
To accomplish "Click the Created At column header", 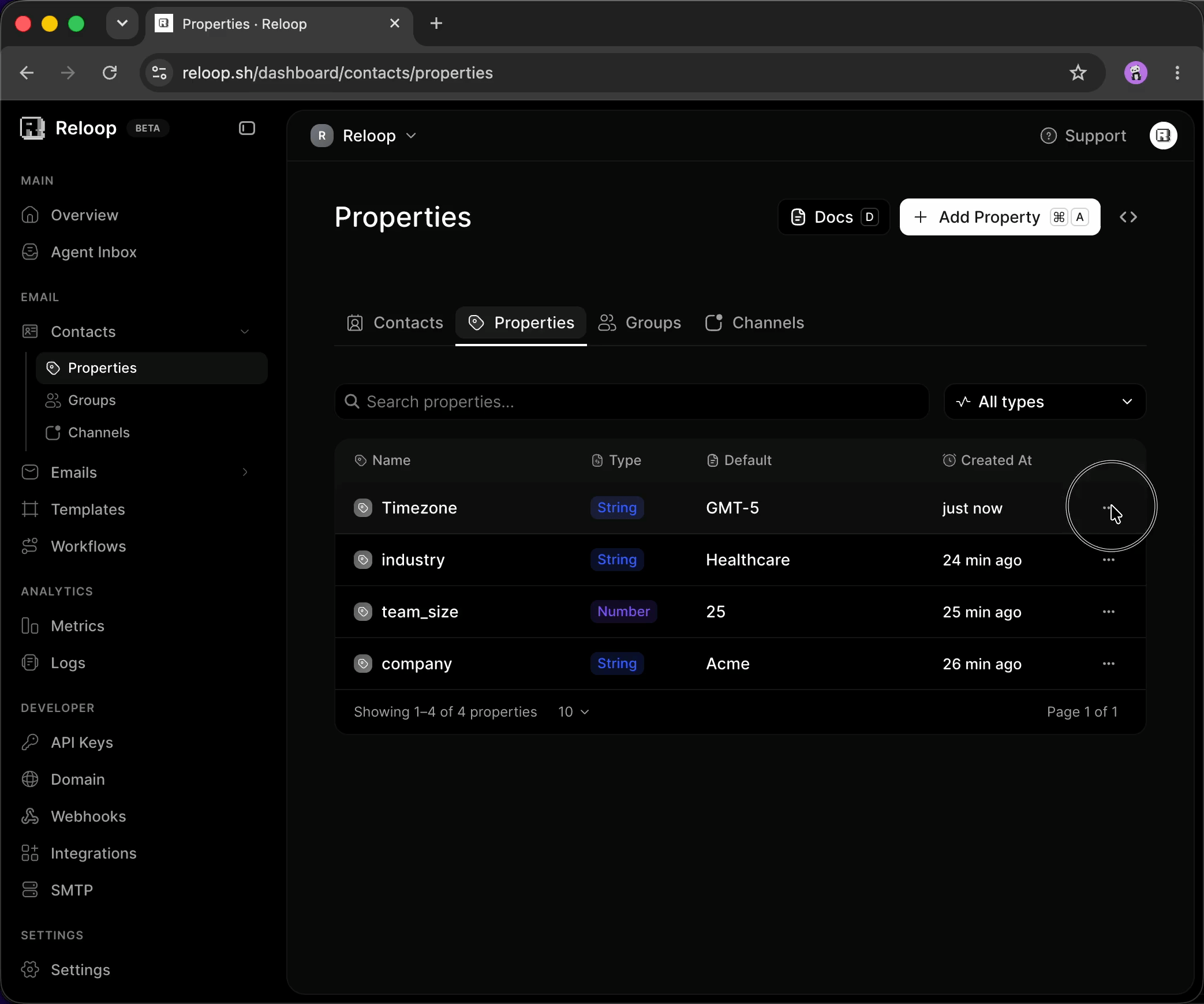I will click(x=988, y=460).
